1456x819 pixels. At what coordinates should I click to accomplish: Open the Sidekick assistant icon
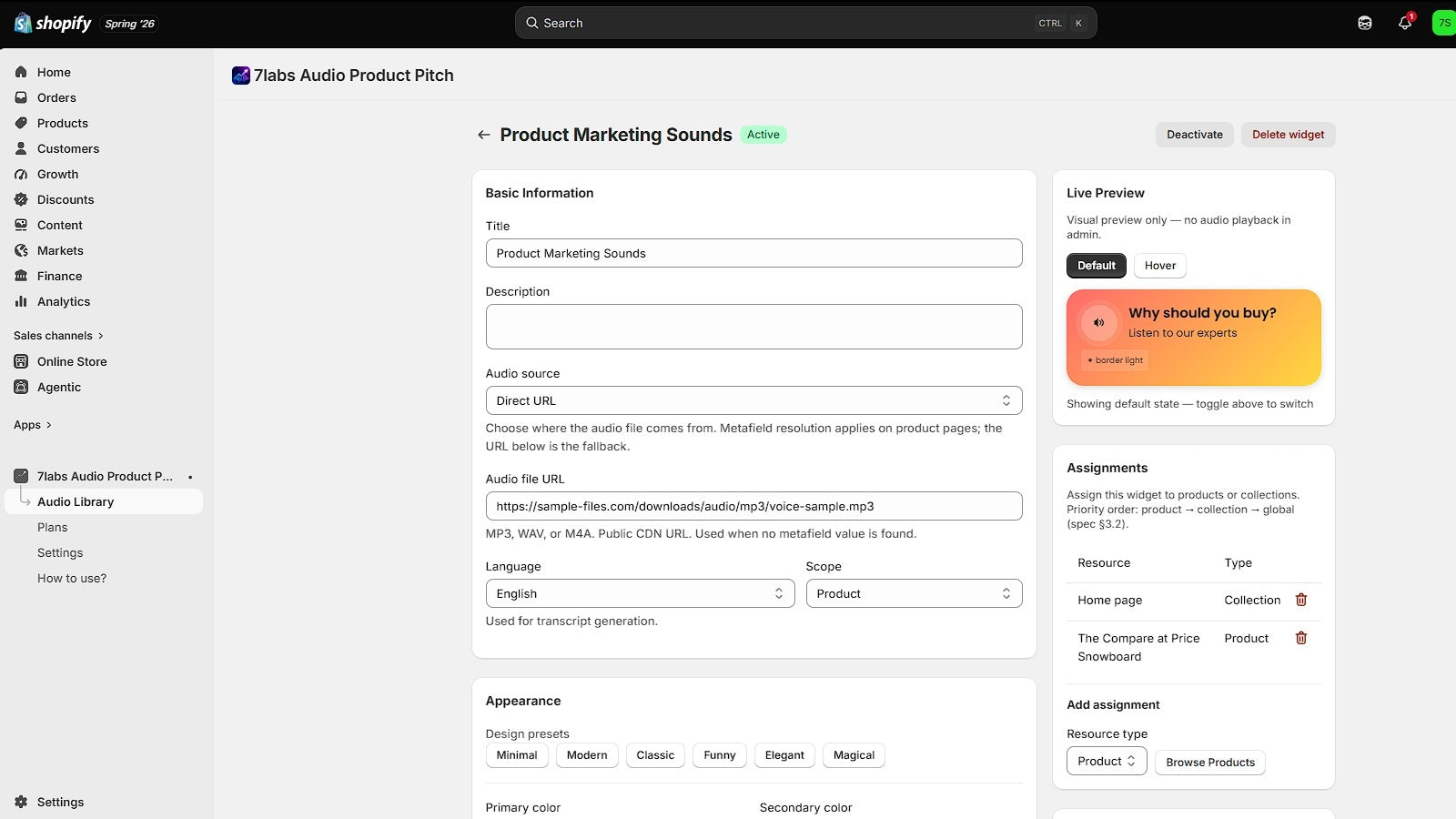pyautogui.click(x=1365, y=23)
